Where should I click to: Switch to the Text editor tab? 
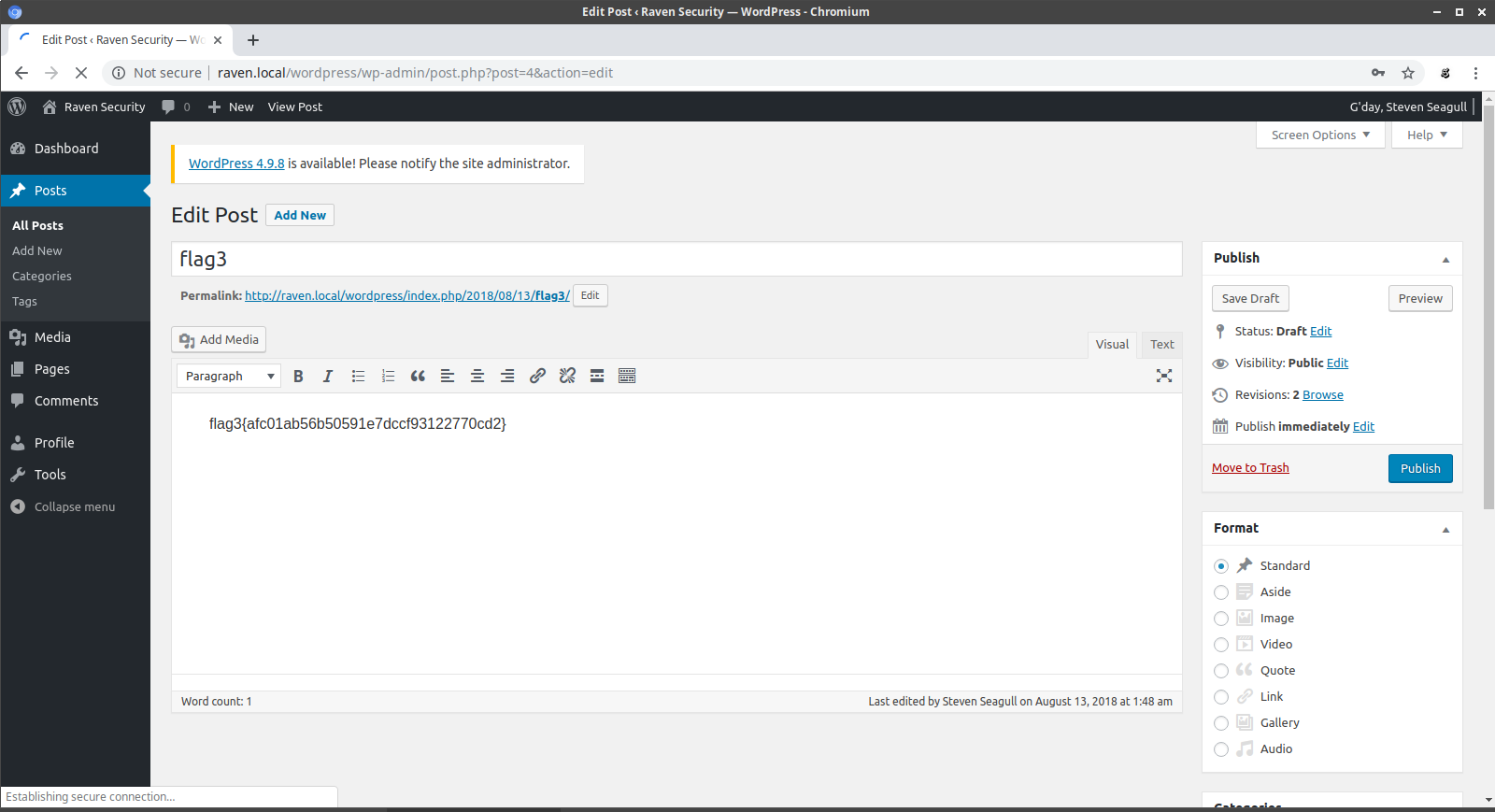1162,345
